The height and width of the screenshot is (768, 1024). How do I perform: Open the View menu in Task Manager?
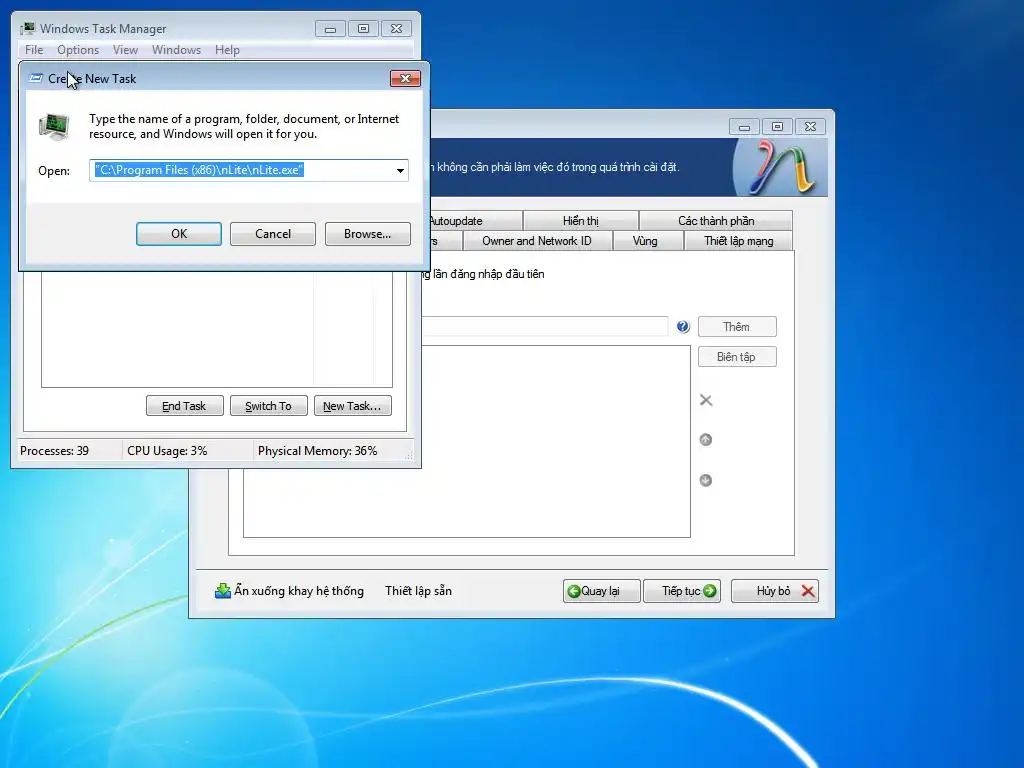coord(125,50)
